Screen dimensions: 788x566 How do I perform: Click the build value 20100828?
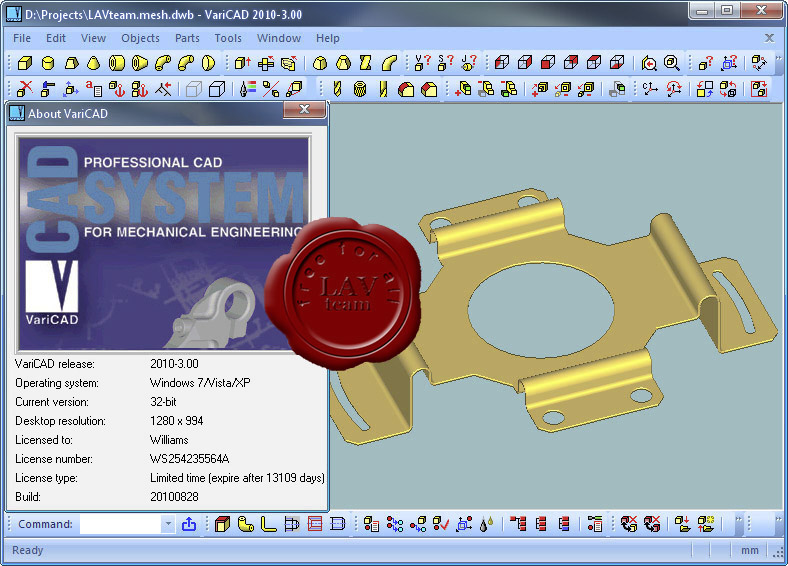click(174, 497)
